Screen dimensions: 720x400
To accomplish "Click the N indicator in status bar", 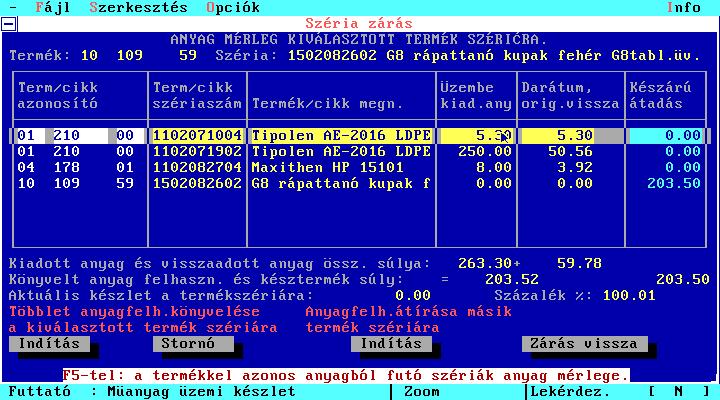I will (678, 392).
